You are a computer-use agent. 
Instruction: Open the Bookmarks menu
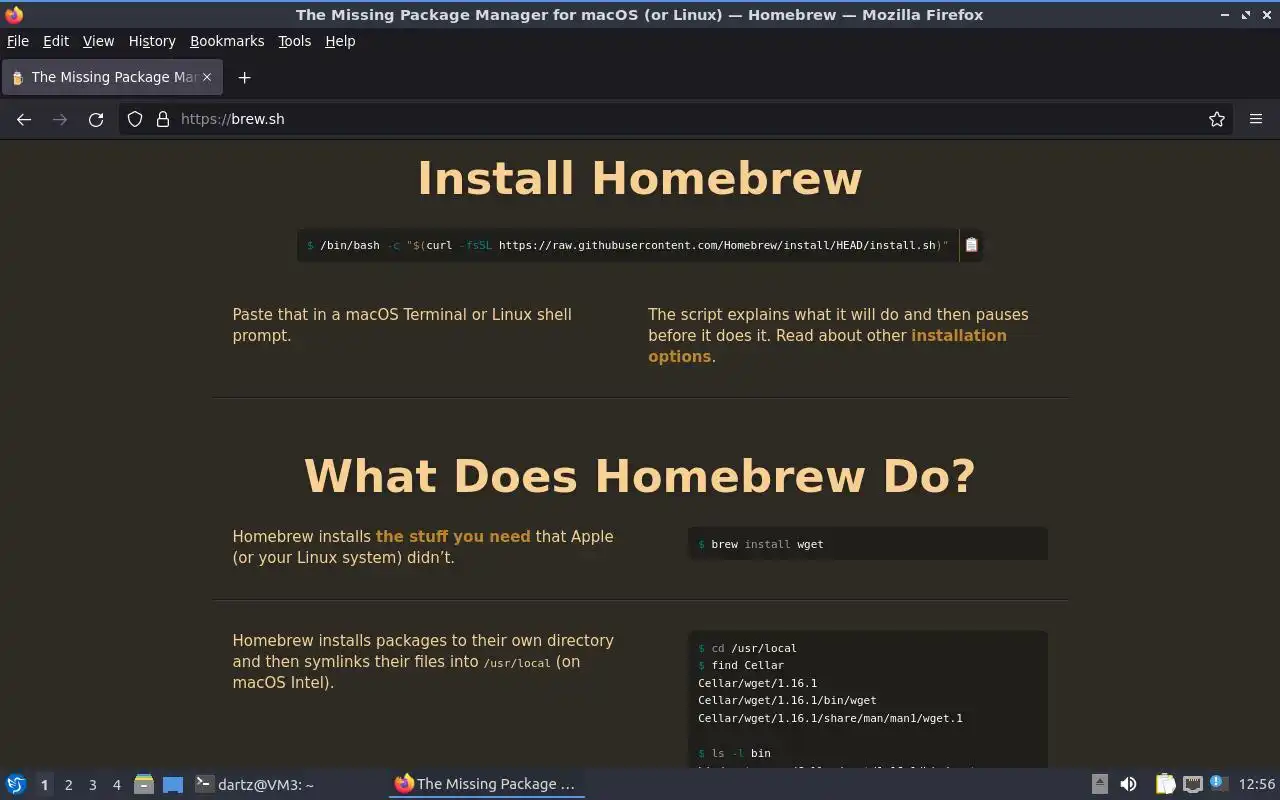coord(227,41)
